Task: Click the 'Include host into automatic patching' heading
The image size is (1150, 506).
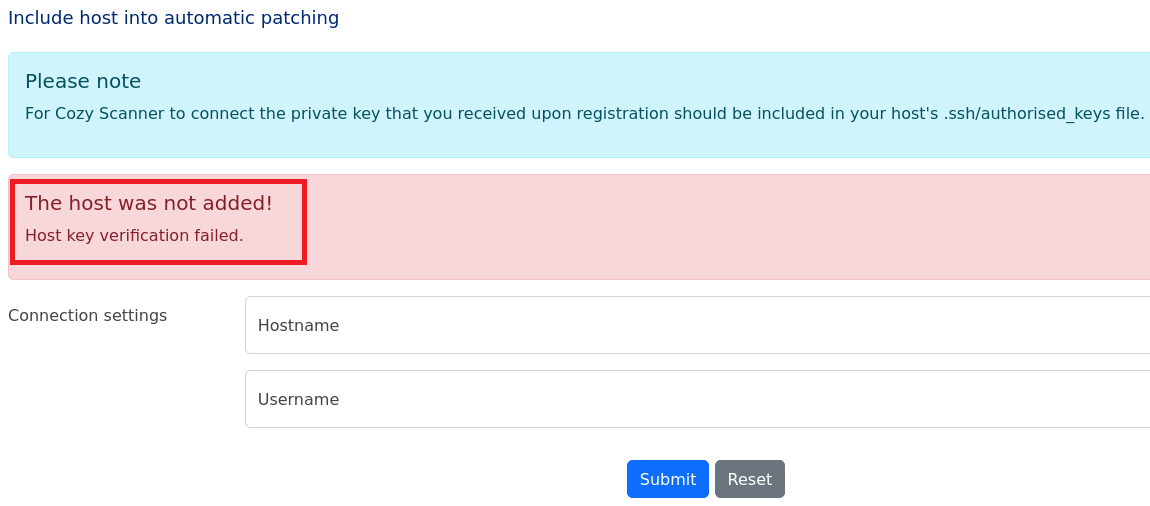Action: [x=173, y=18]
